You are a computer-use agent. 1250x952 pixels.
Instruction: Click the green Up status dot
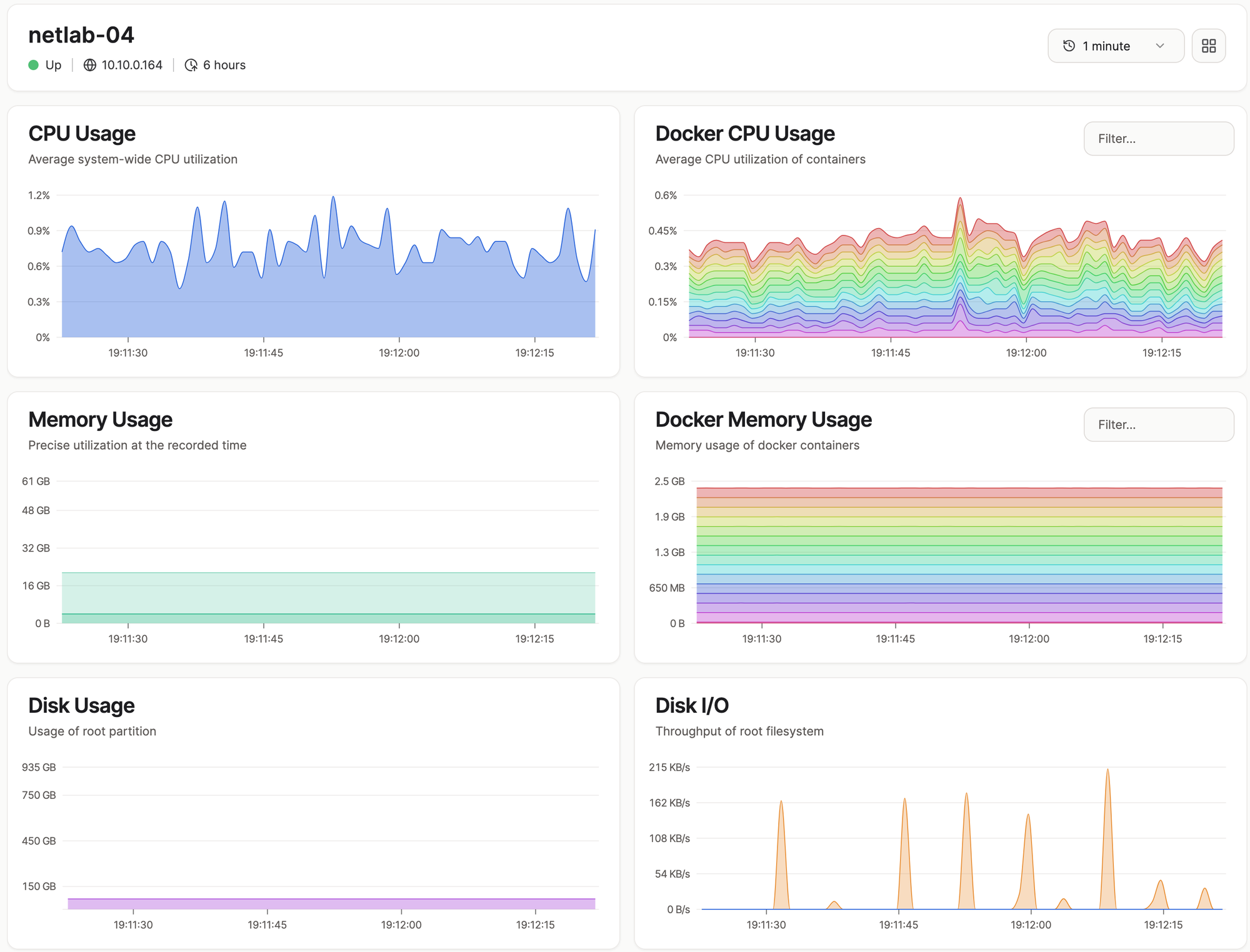click(x=34, y=65)
